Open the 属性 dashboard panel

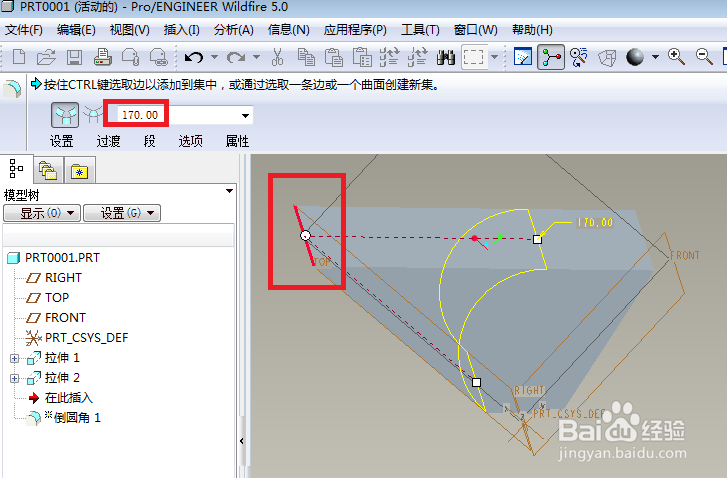click(237, 141)
